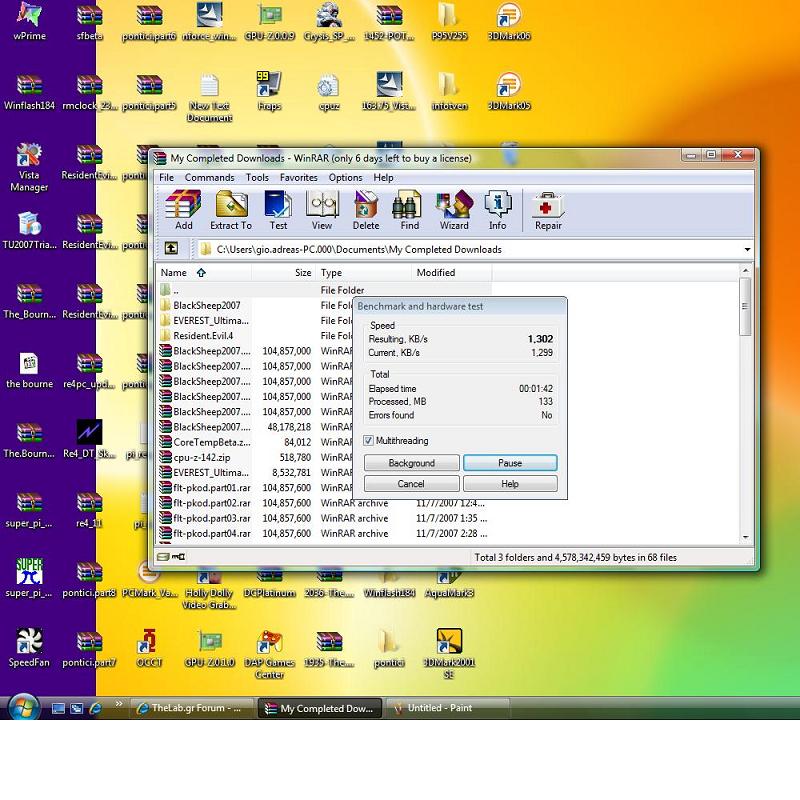Click the Info toolbar icon
800x800 pixels.
click(x=497, y=210)
